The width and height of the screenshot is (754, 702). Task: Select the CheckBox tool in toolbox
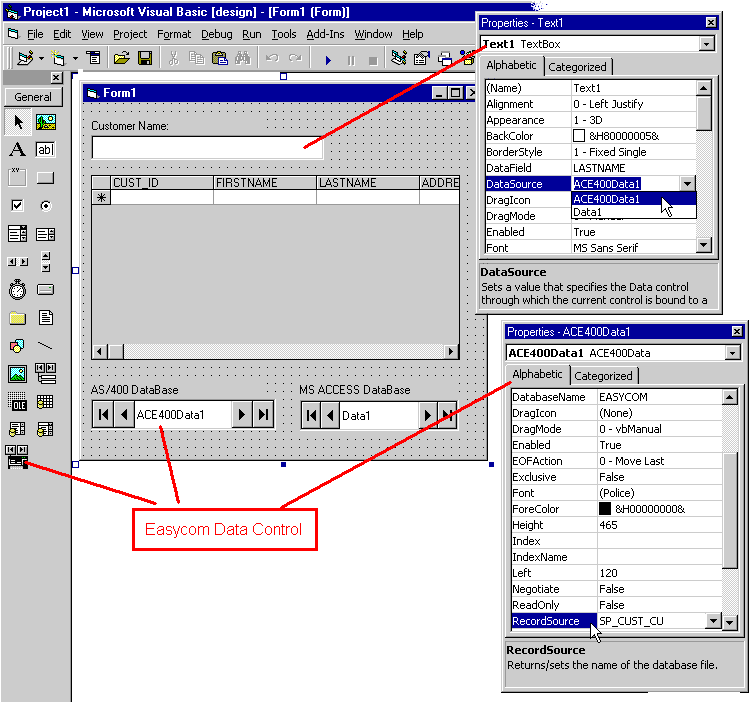(x=17, y=206)
